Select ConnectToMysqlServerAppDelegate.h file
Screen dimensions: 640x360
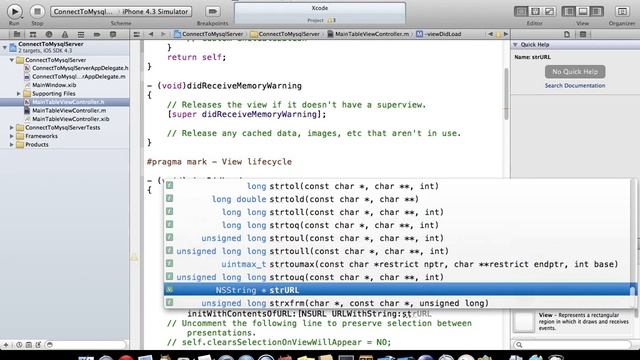tap(76, 68)
